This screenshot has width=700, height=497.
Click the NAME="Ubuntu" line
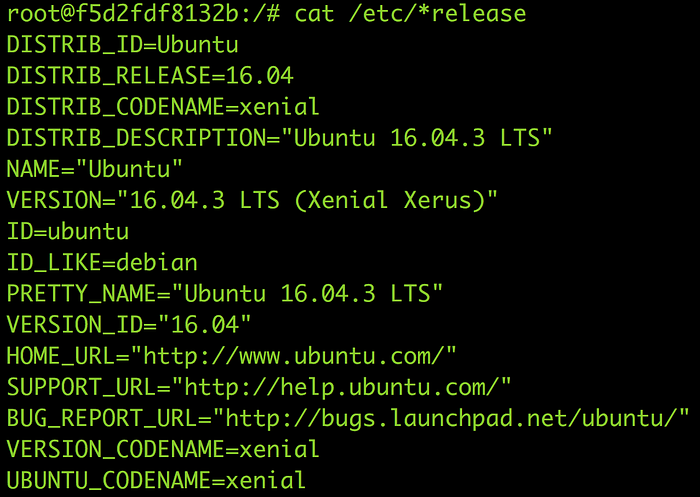(95, 169)
